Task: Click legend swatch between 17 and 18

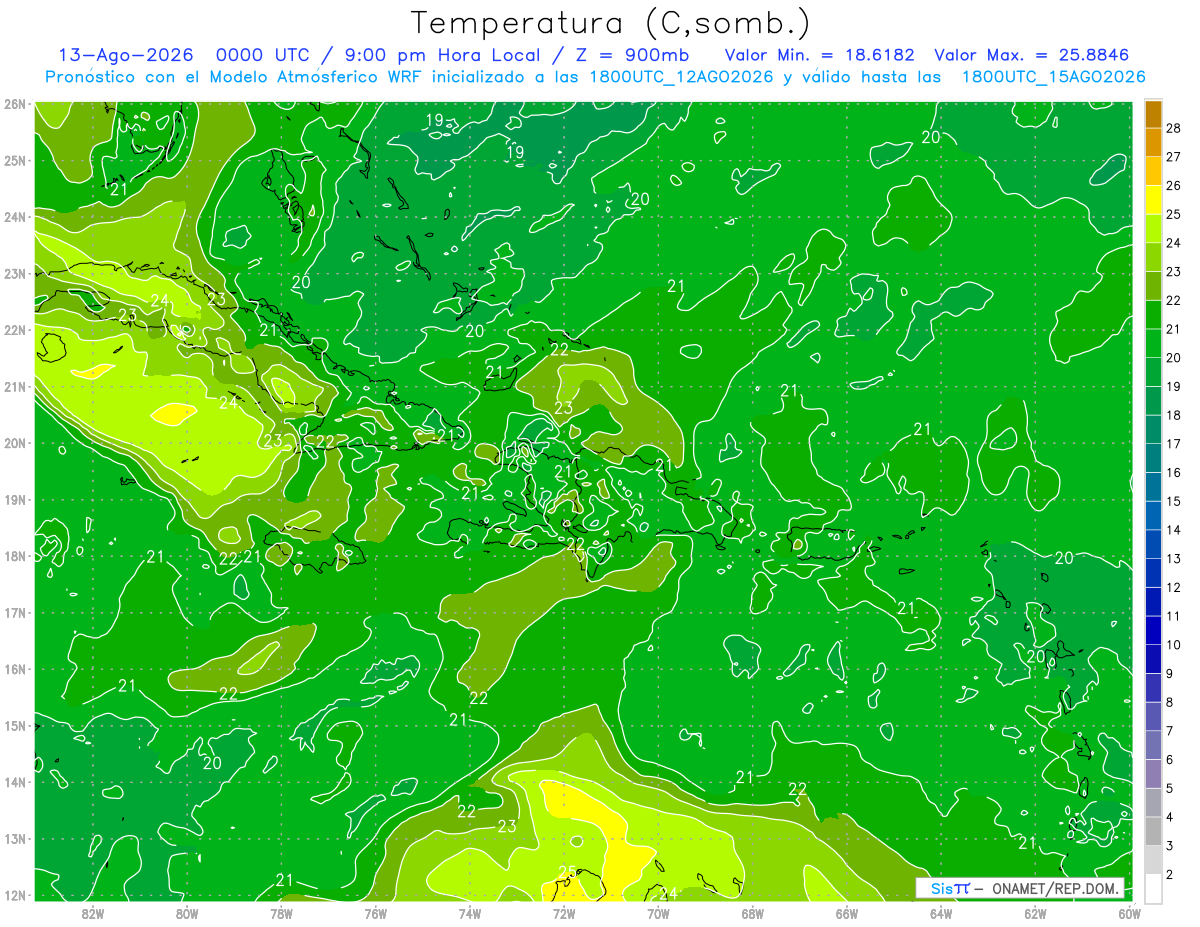Action: (x=1153, y=429)
